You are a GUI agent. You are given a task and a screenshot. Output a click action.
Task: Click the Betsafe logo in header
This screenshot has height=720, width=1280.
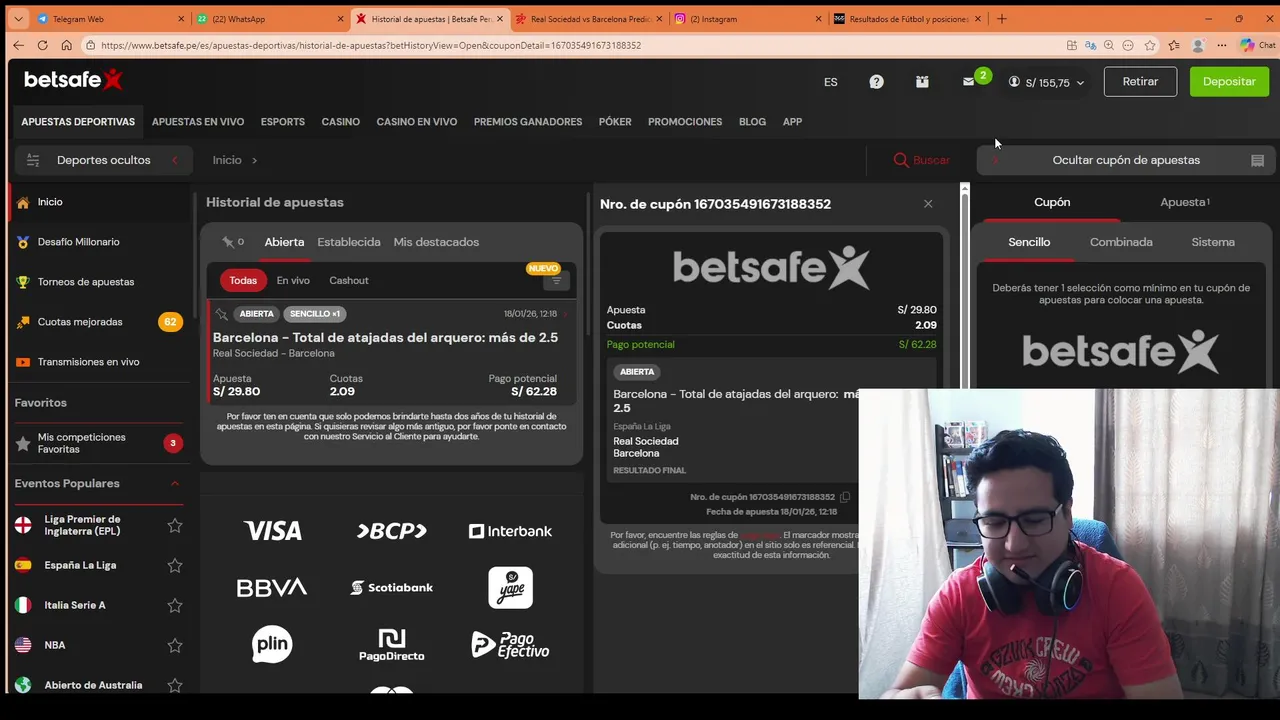(x=73, y=80)
